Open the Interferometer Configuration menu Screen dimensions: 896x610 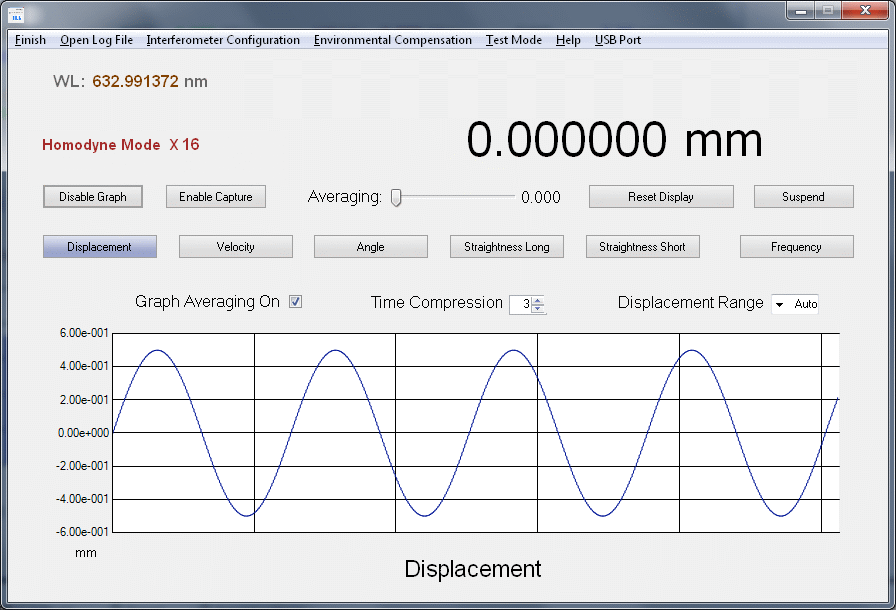pyautogui.click(x=223, y=40)
